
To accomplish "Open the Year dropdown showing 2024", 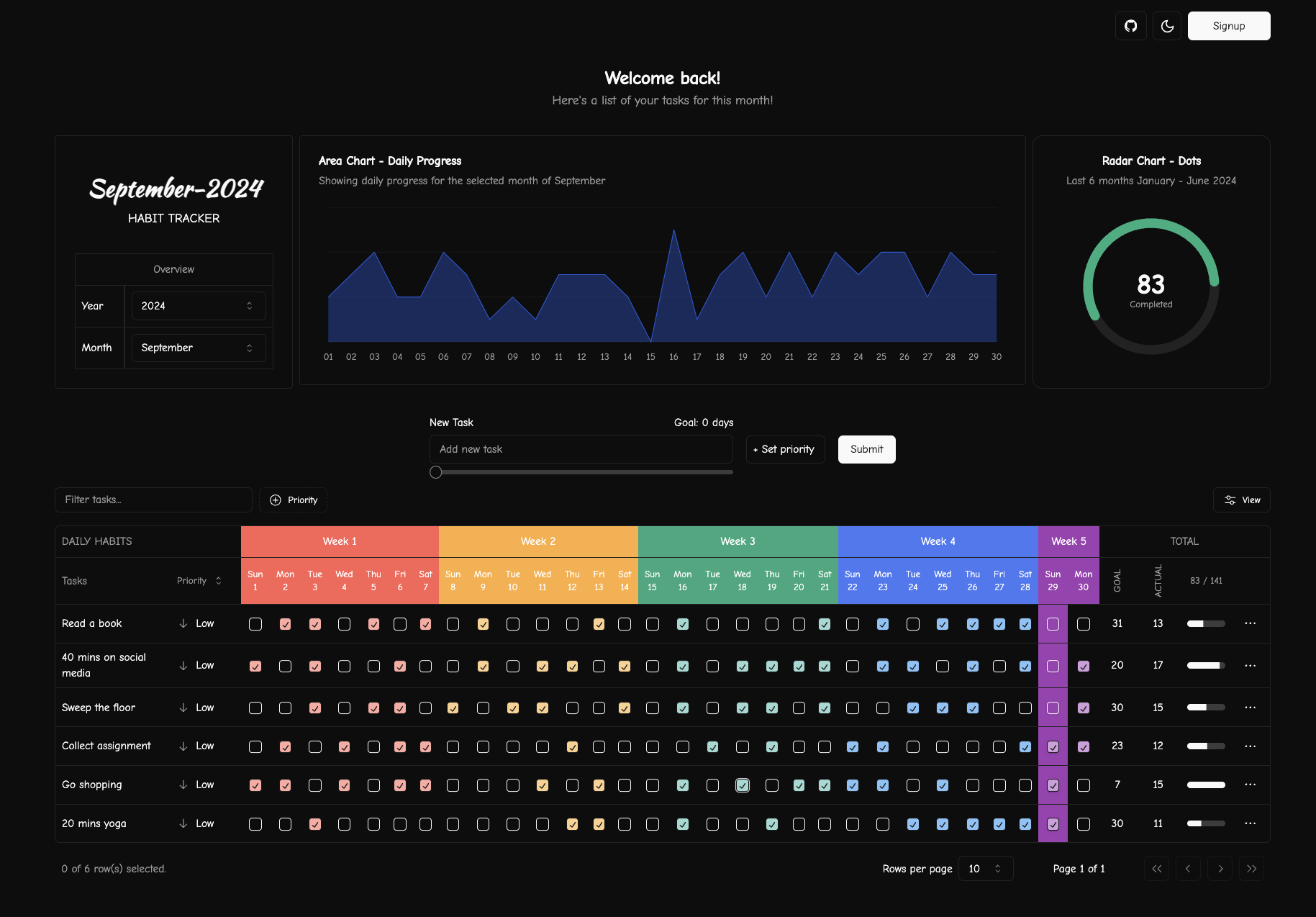I will tap(199, 305).
